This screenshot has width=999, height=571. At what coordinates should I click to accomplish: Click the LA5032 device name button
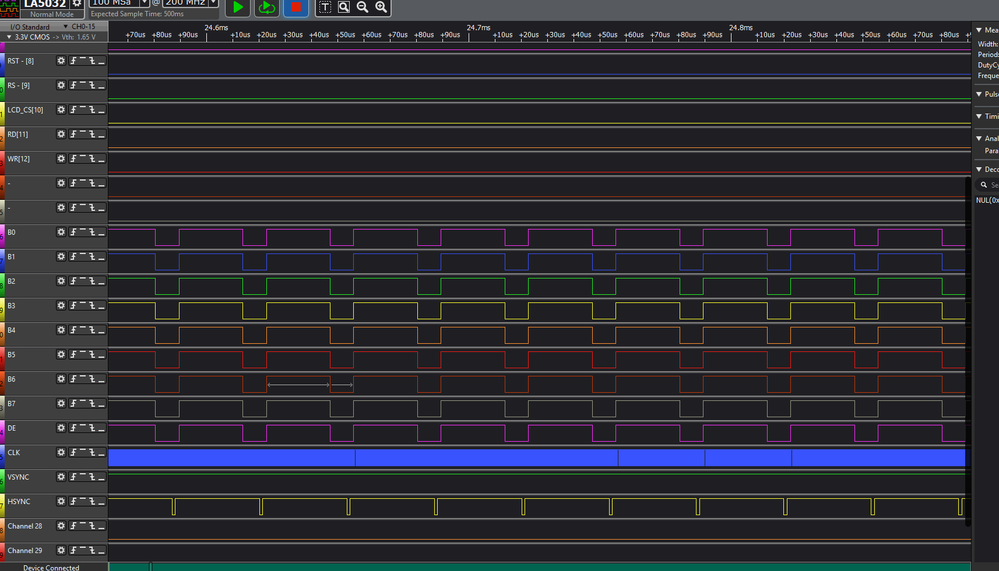[x=45, y=4]
